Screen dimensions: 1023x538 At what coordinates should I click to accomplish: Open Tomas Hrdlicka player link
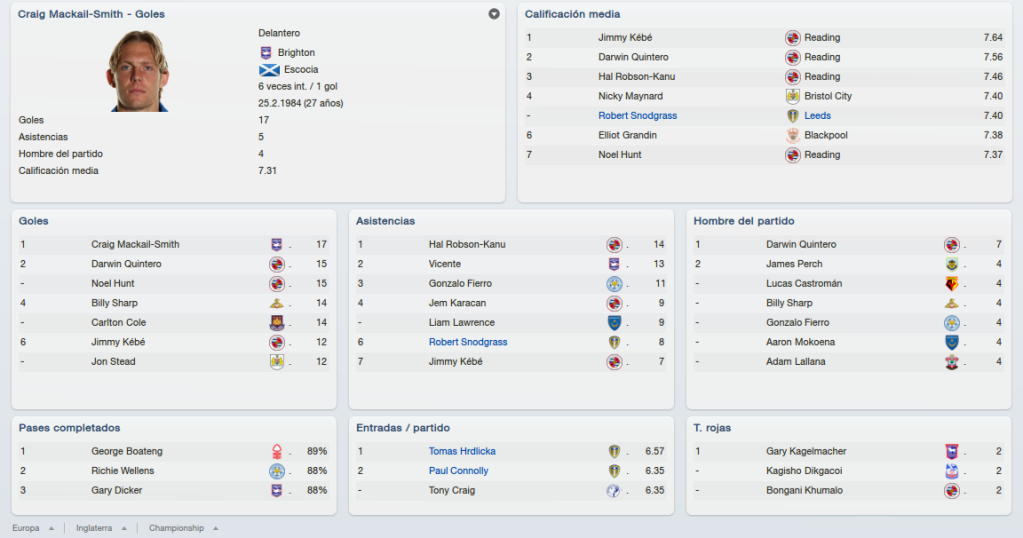462,451
